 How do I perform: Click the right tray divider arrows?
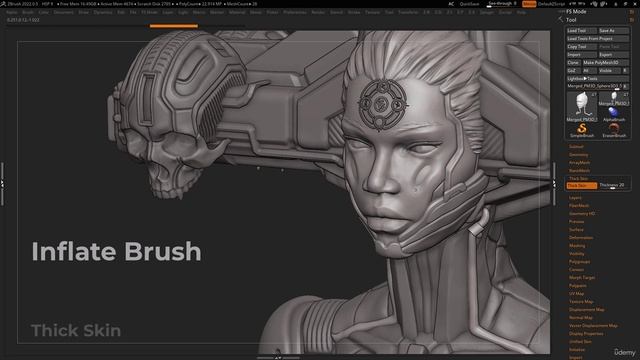(554, 184)
